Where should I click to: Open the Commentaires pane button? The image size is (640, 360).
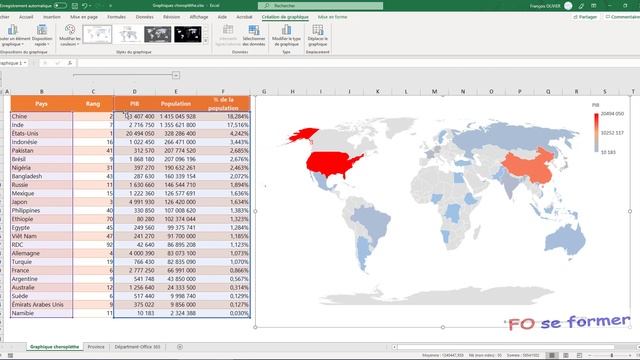click(622, 17)
